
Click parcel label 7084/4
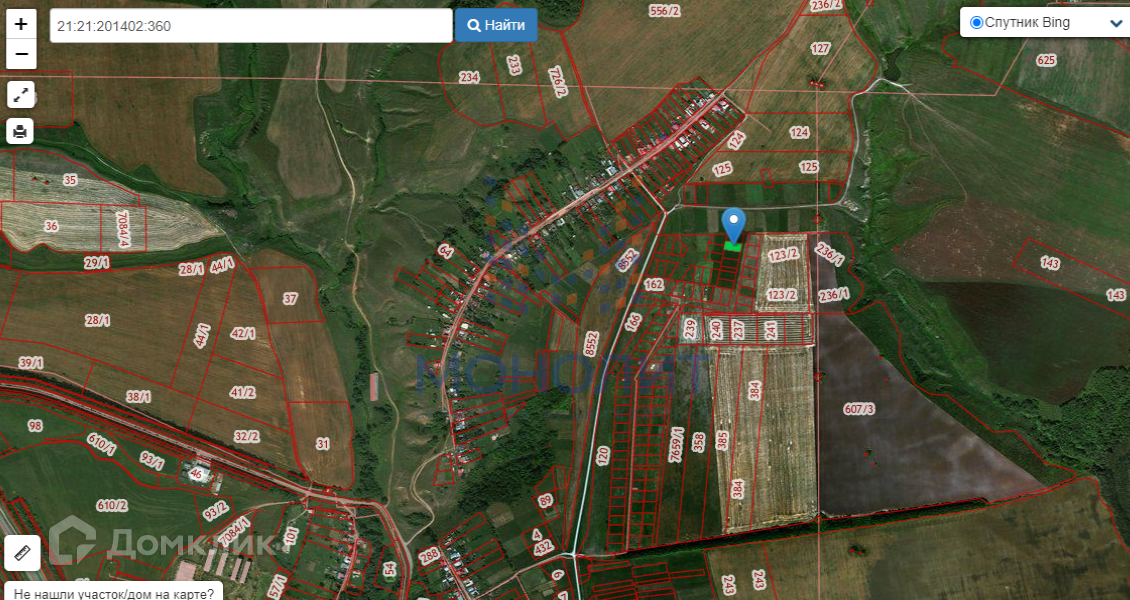pyautogui.click(x=123, y=229)
